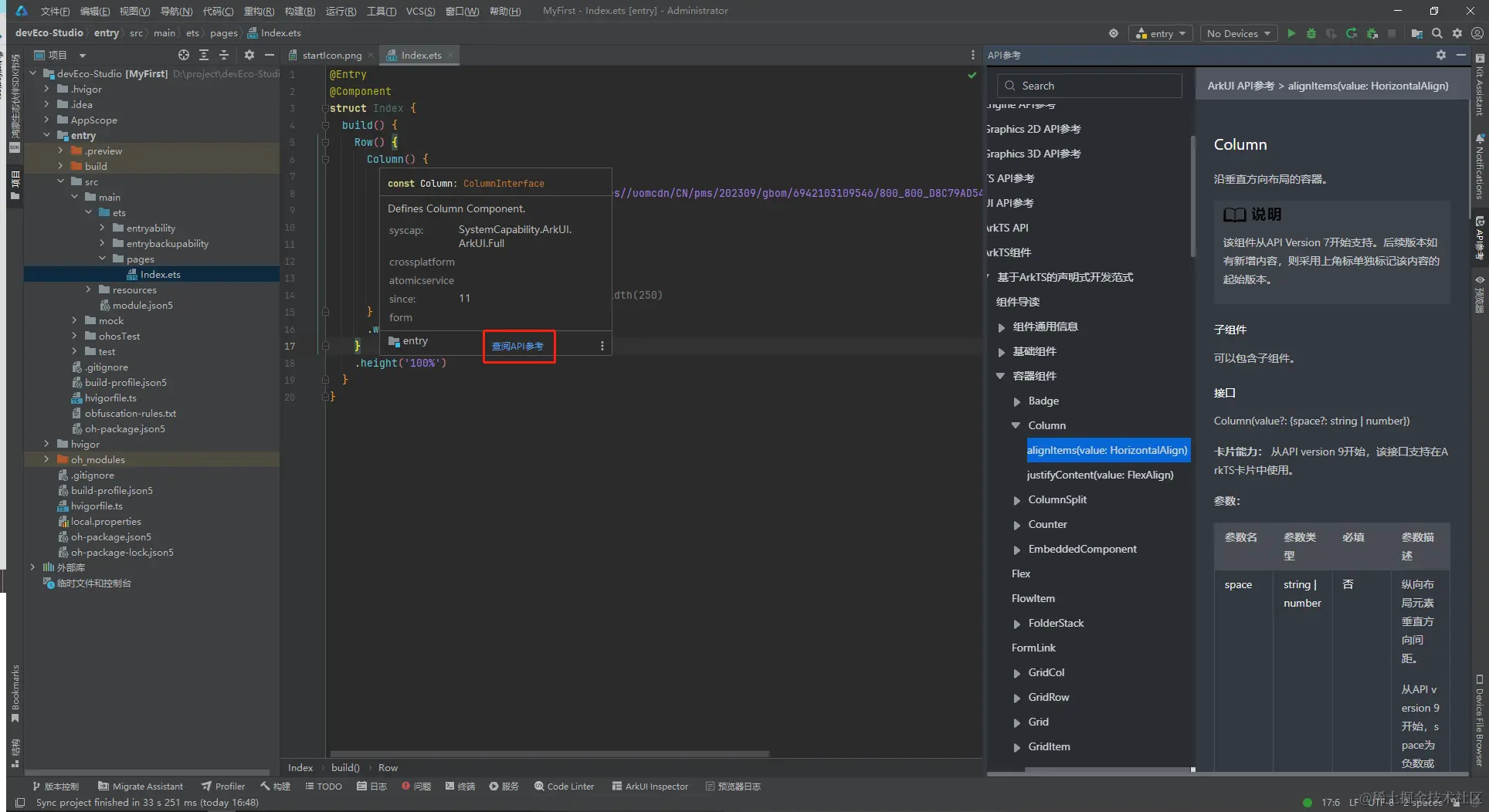1489x812 pixels.
Task: Open ArkUI Inspector tool window
Action: click(650, 787)
